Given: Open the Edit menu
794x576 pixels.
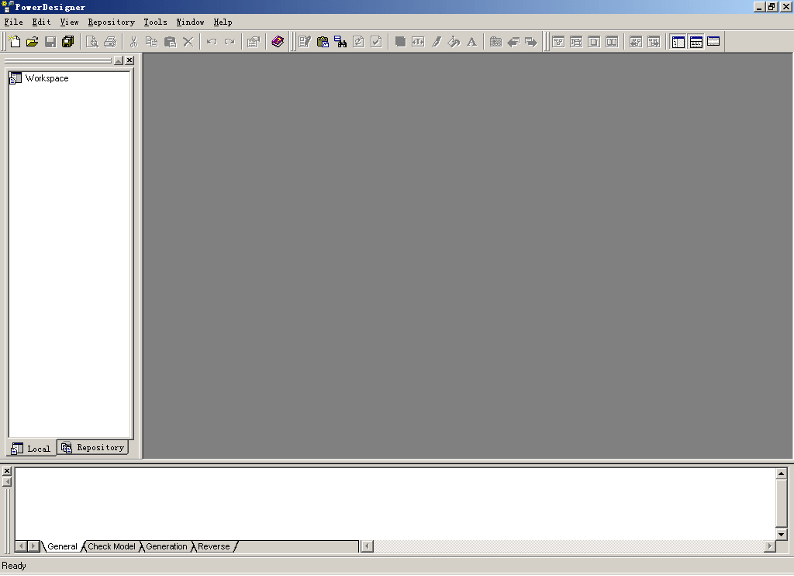Looking at the screenshot, I should click(42, 22).
